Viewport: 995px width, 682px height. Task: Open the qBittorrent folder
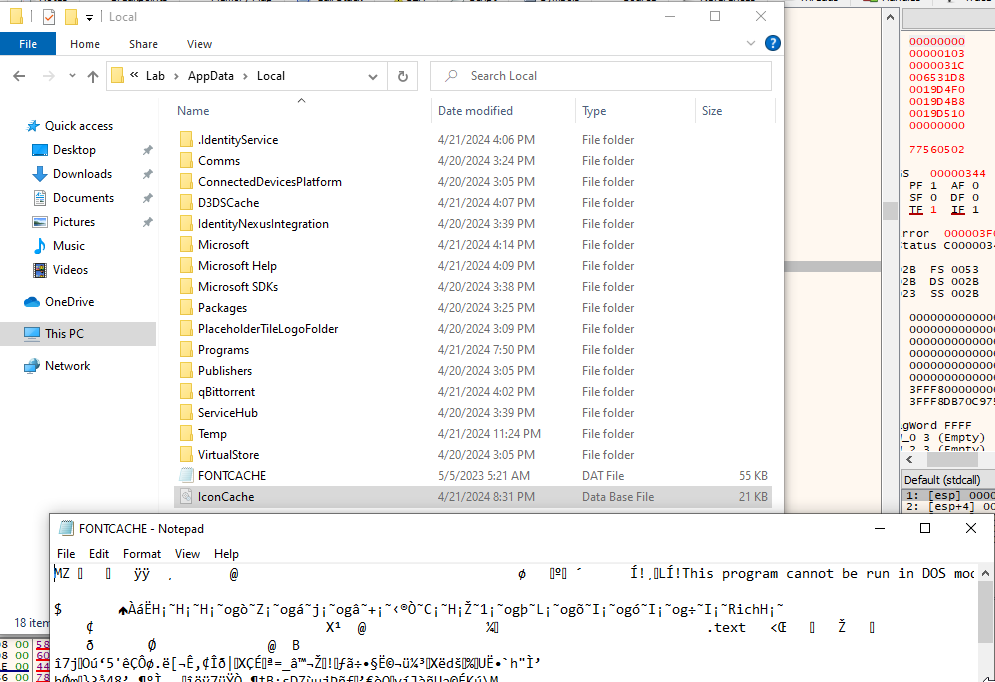pyautogui.click(x=226, y=392)
